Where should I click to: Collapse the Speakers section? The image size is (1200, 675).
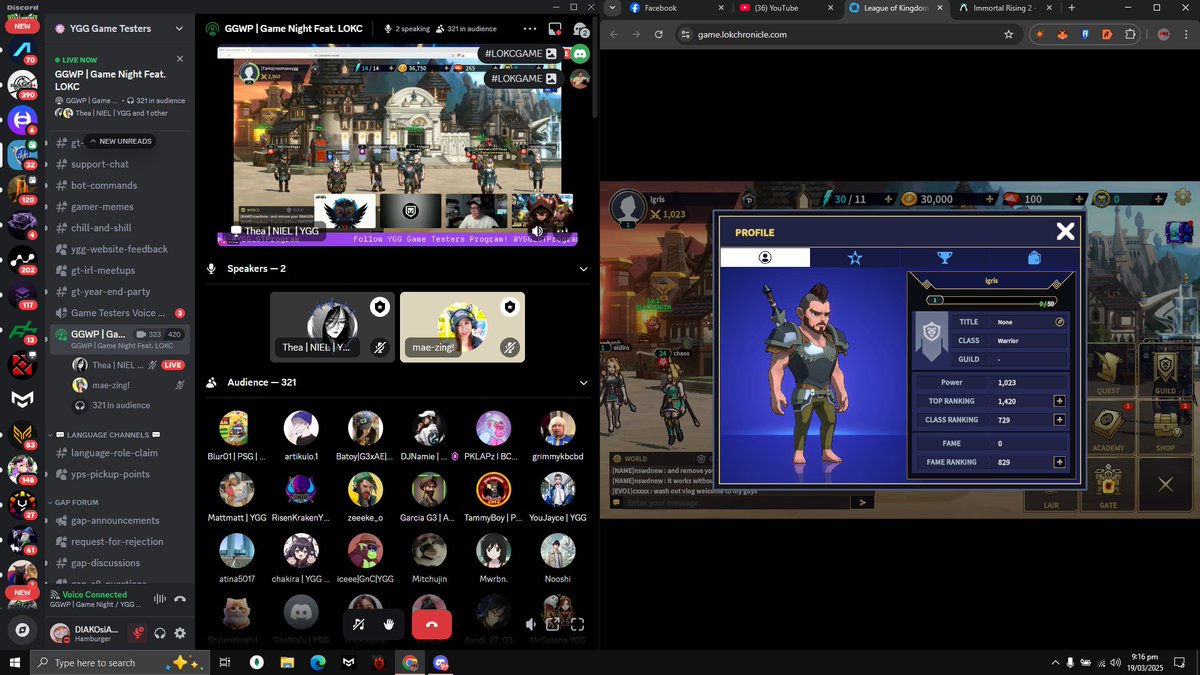584,269
